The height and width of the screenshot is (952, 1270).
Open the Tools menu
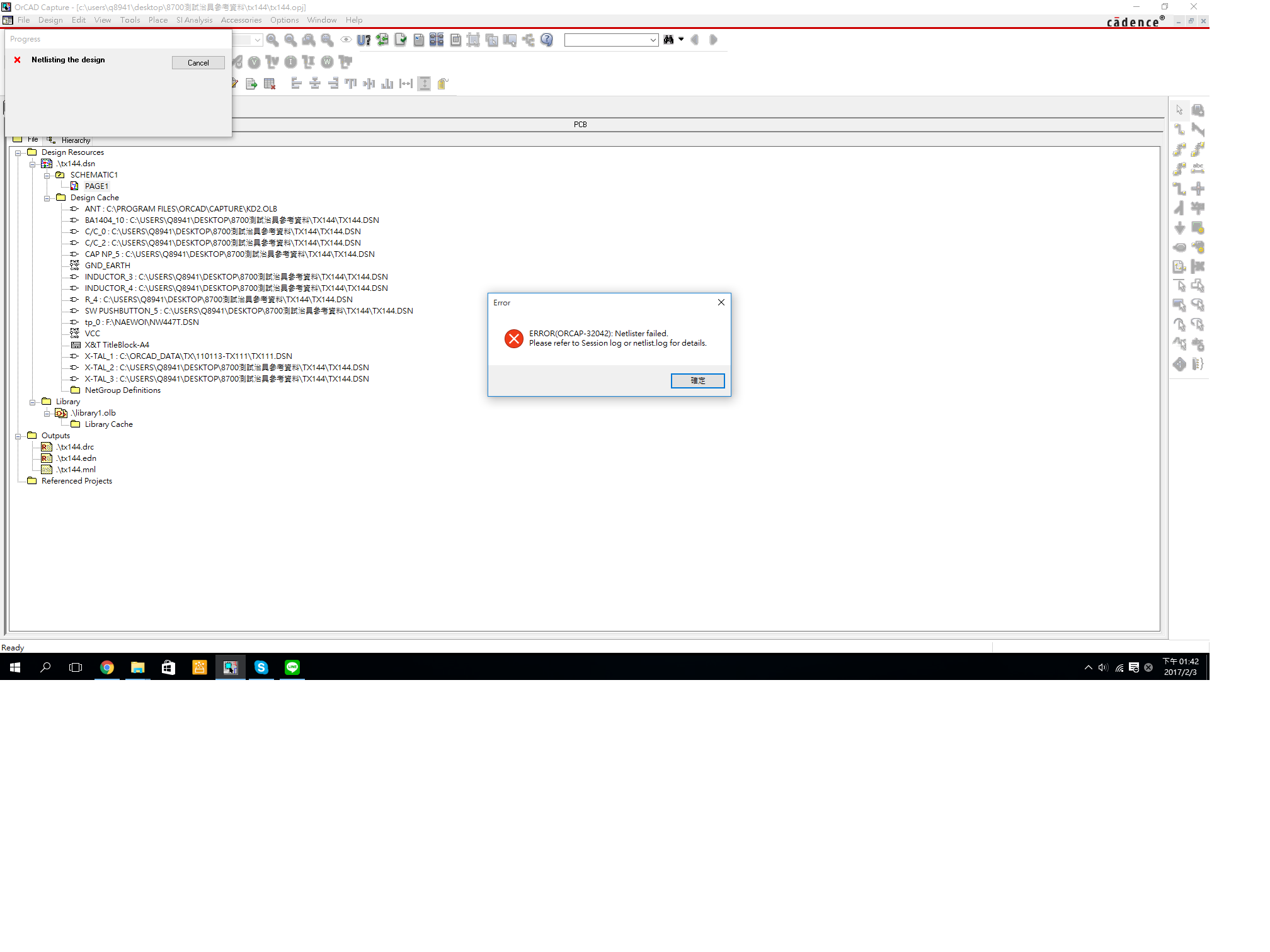tap(130, 20)
